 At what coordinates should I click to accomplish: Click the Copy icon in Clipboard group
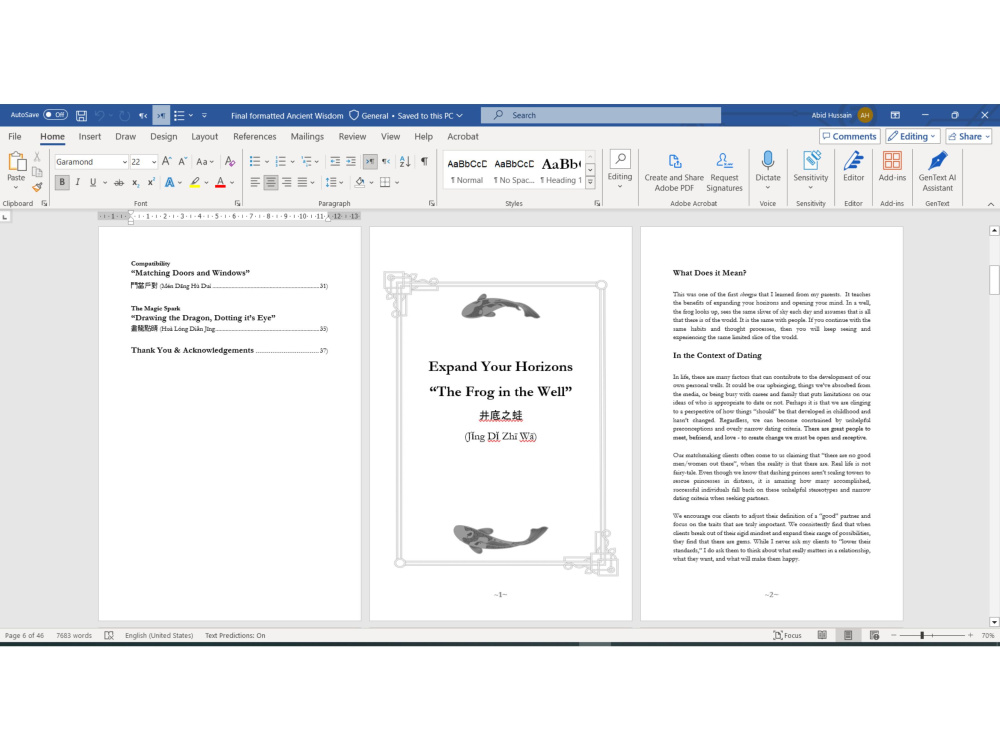[x=37, y=172]
